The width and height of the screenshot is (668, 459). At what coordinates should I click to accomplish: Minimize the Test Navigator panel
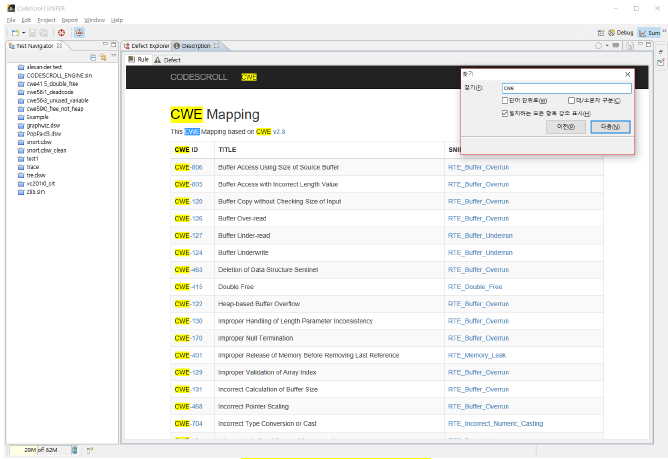point(105,44)
